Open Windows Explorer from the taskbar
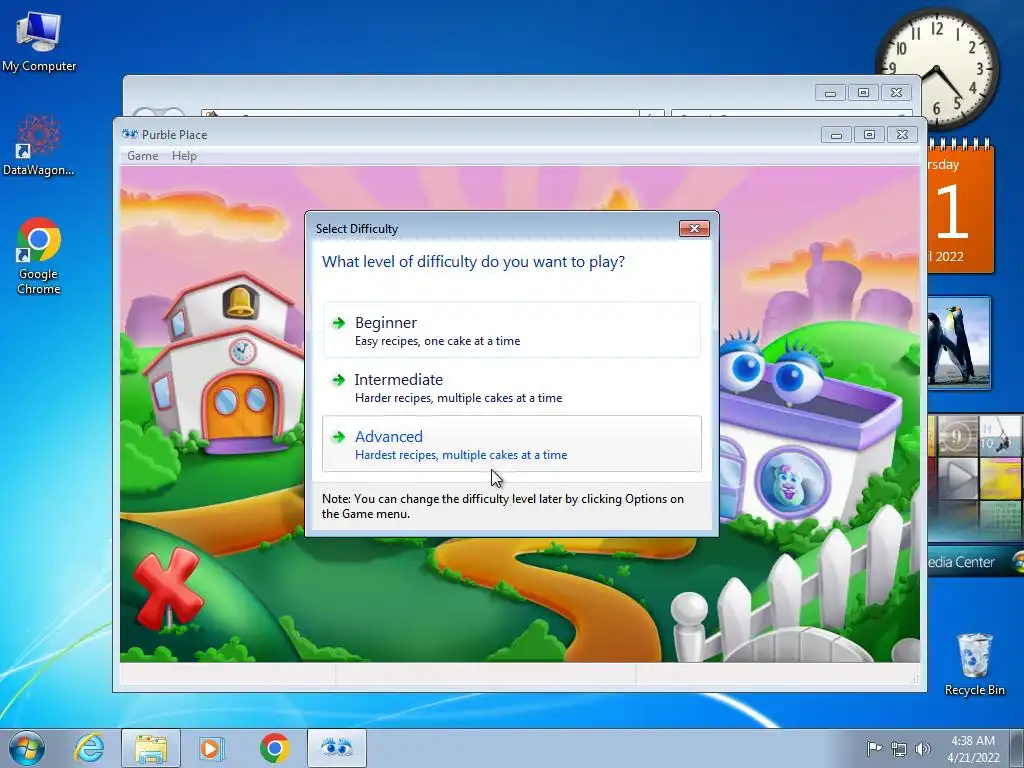The height and width of the screenshot is (768, 1024). click(x=151, y=748)
